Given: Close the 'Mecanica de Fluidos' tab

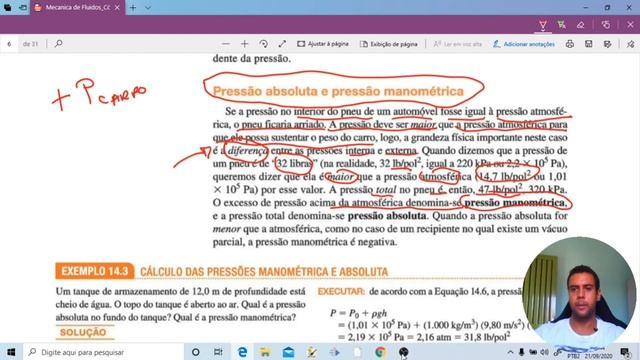Looking at the screenshot, I should [x=117, y=7].
